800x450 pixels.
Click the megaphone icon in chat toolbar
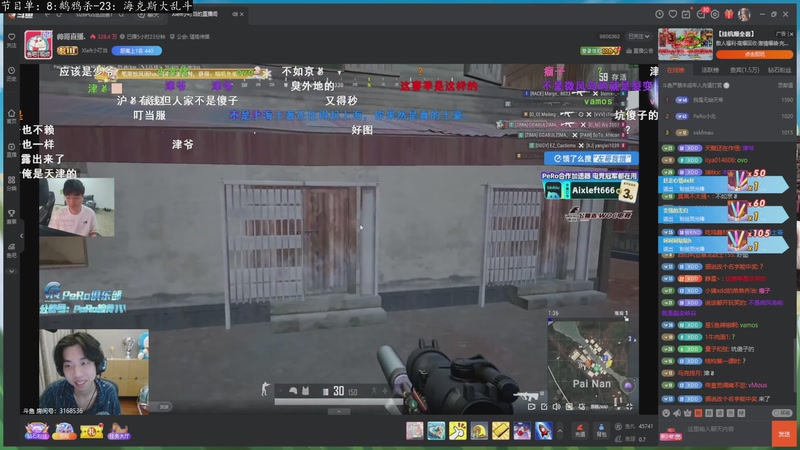677,413
